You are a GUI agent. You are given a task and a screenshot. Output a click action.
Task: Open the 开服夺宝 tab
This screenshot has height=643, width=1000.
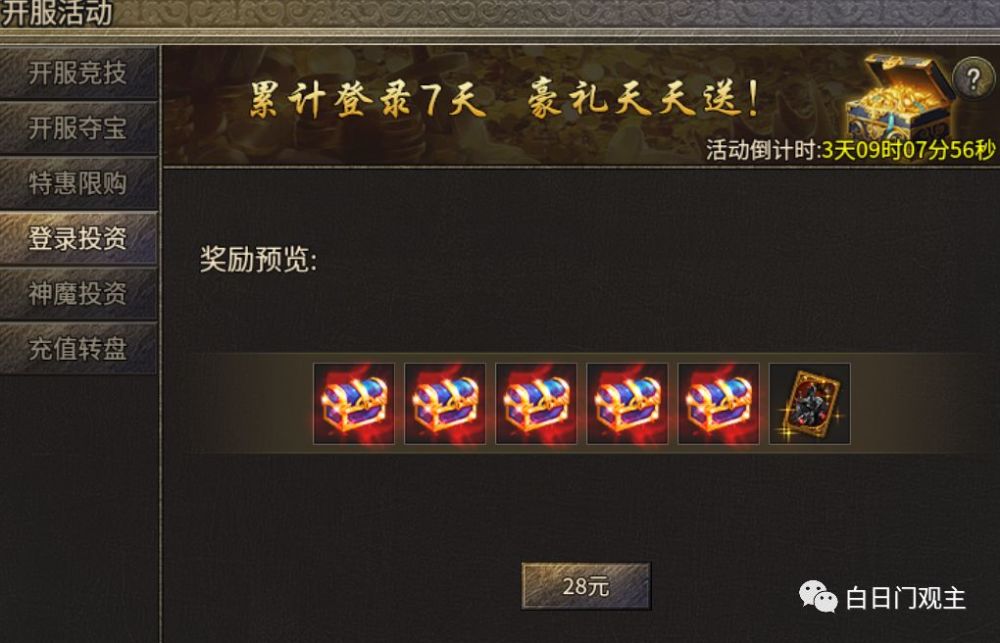[x=78, y=128]
